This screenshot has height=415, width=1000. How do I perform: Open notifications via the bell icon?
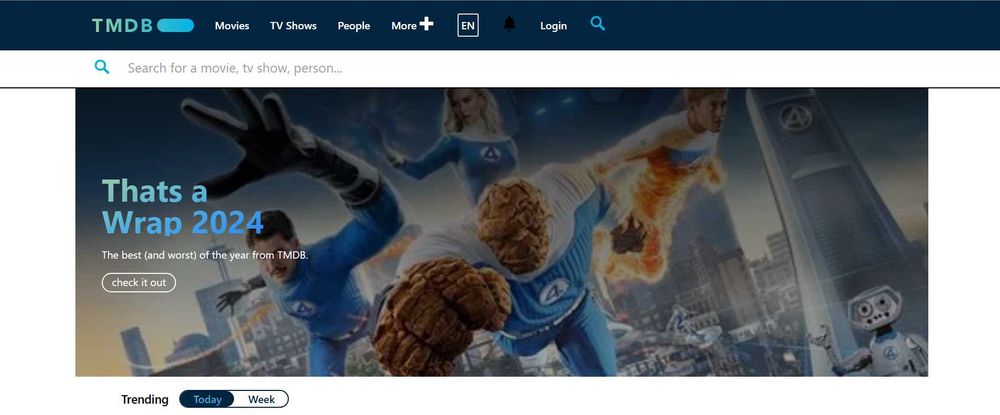point(509,24)
